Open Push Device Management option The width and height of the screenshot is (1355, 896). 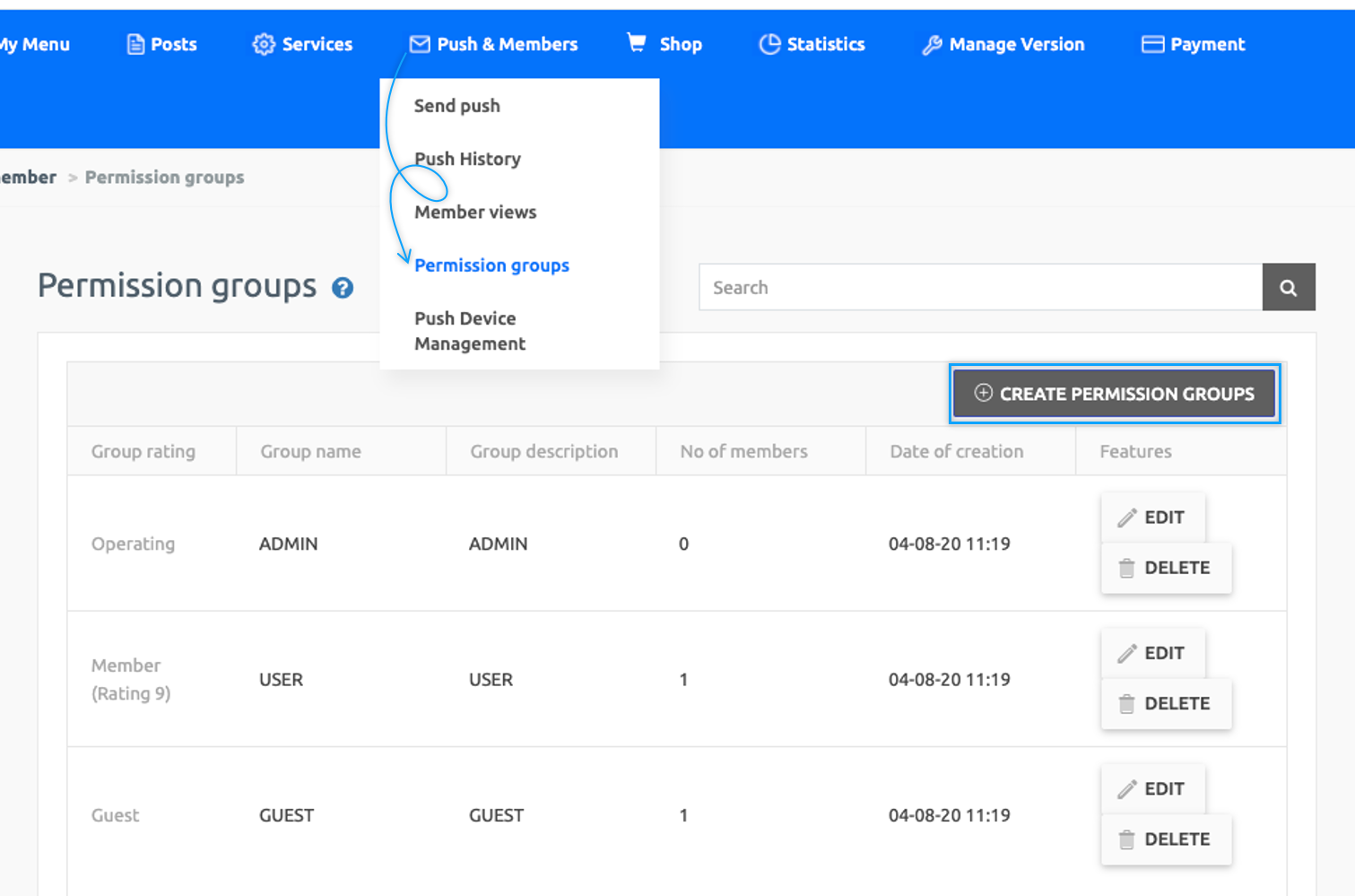pos(469,331)
